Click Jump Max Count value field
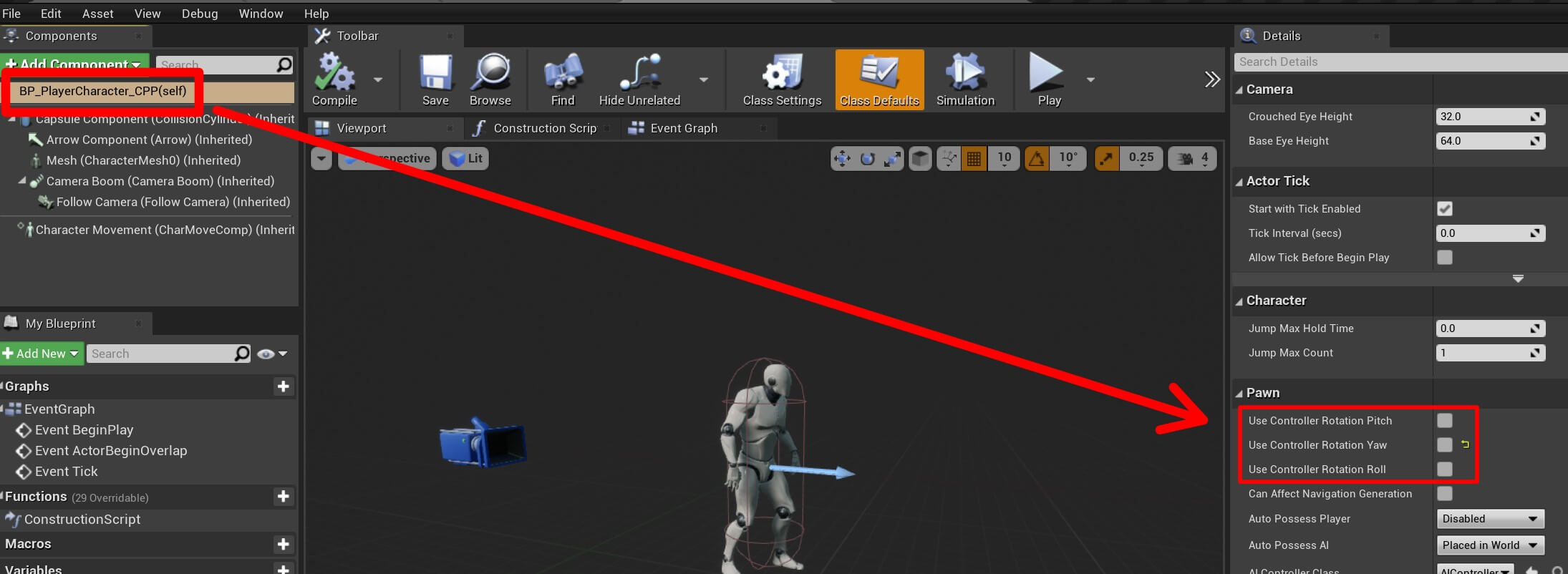The image size is (1568, 574). point(1490,353)
